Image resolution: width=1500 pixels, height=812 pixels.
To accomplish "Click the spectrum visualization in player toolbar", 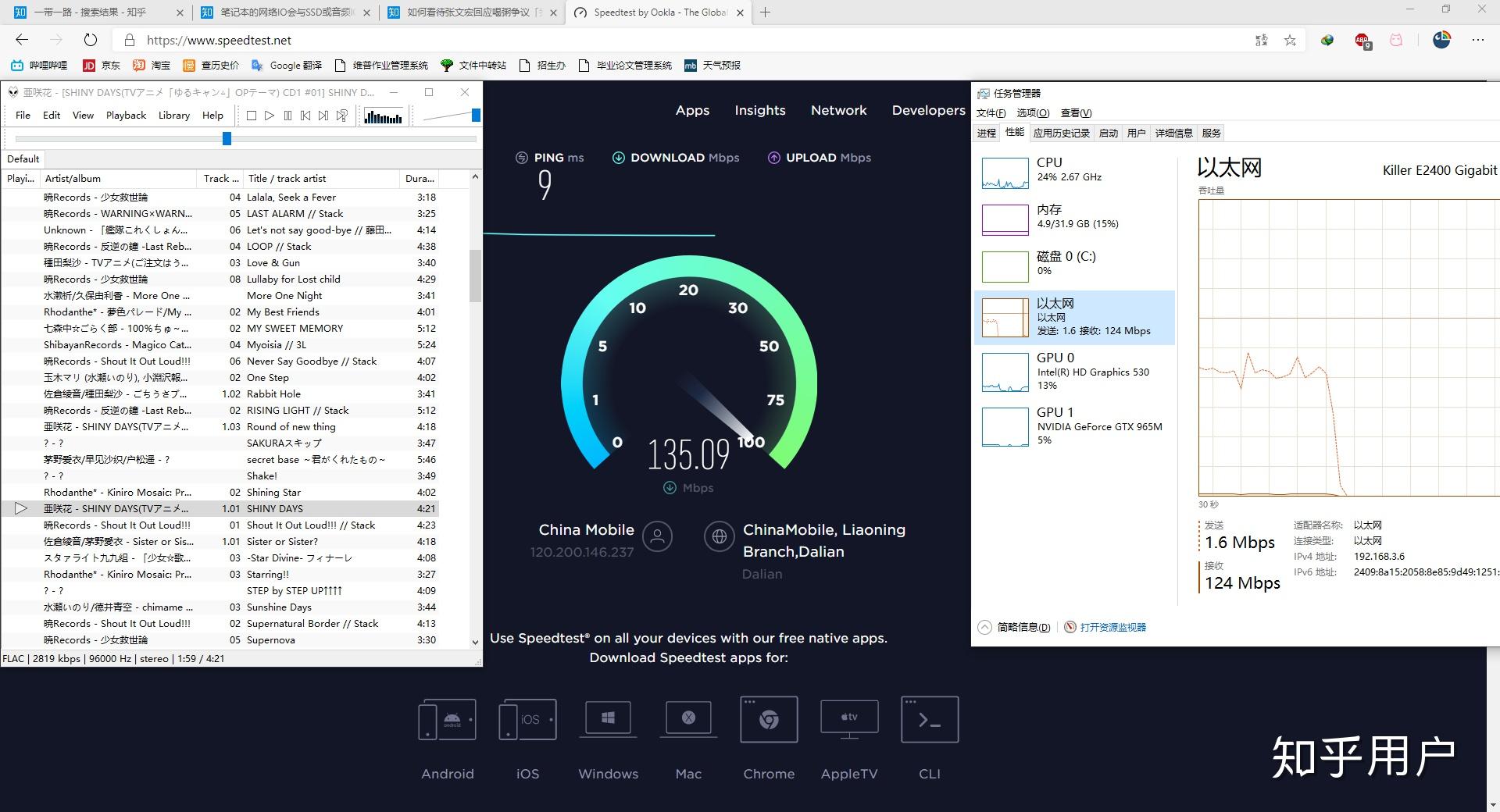I will tap(383, 116).
